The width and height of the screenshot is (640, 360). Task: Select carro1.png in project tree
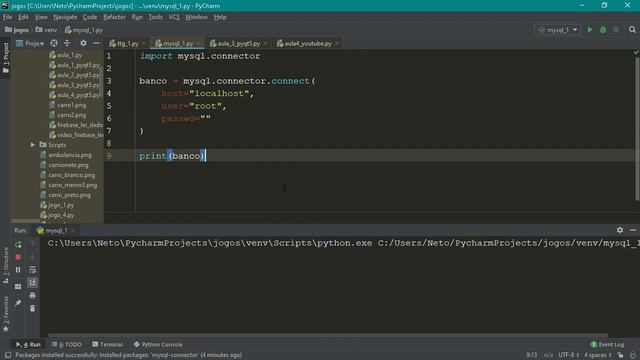(67, 105)
